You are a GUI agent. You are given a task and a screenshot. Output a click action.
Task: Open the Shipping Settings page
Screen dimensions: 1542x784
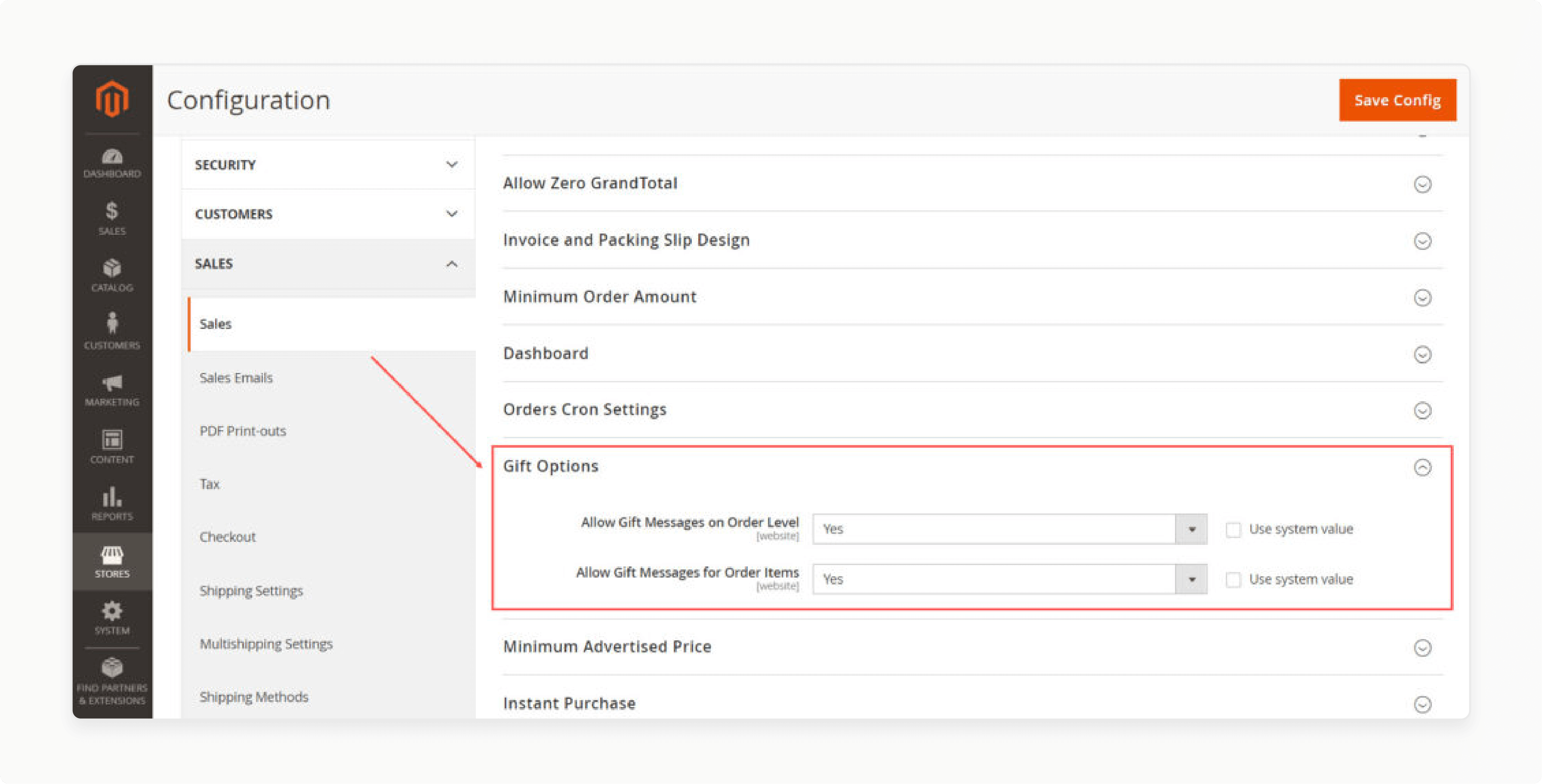(x=251, y=591)
